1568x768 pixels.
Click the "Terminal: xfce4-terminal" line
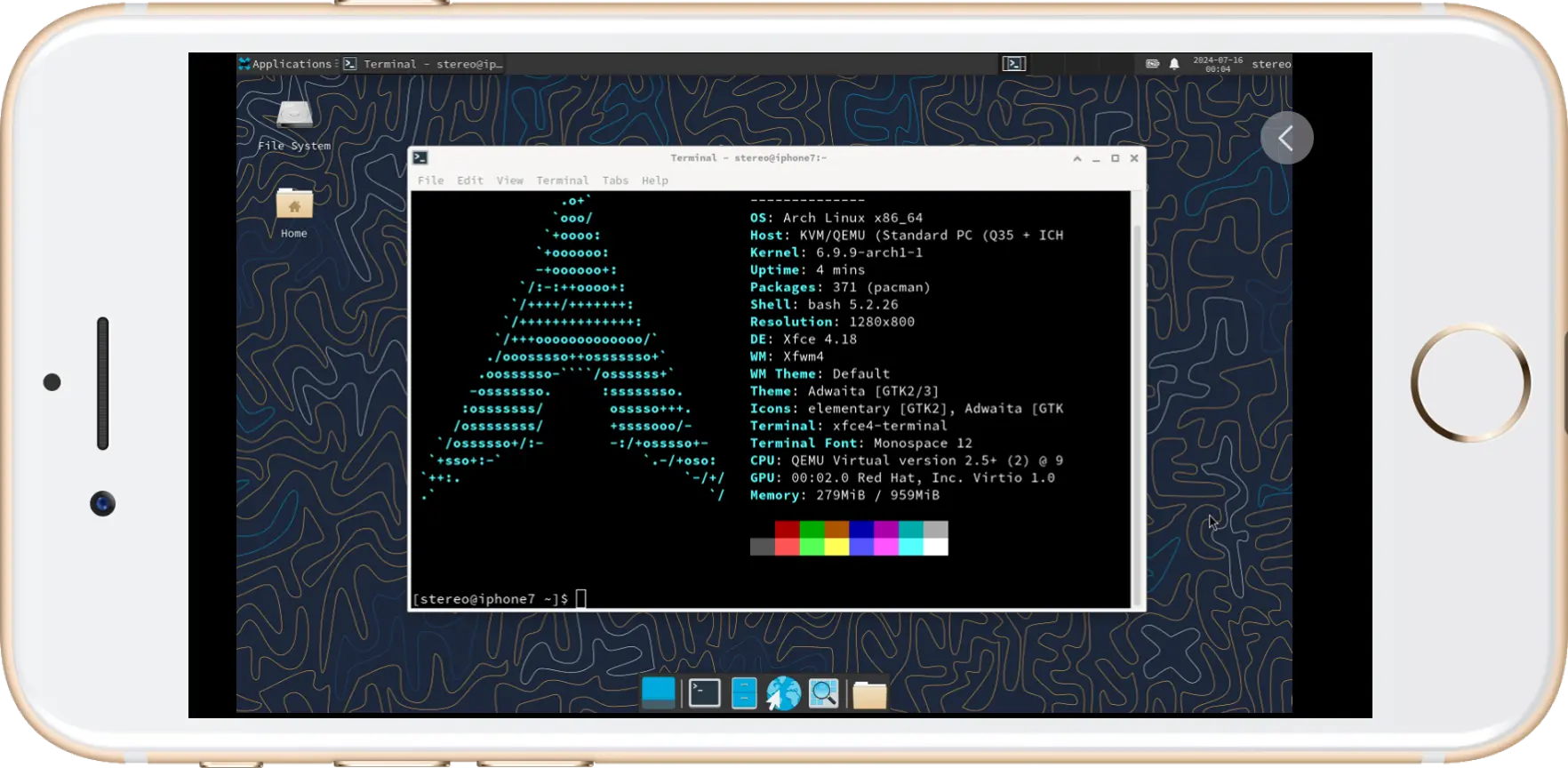[849, 426]
